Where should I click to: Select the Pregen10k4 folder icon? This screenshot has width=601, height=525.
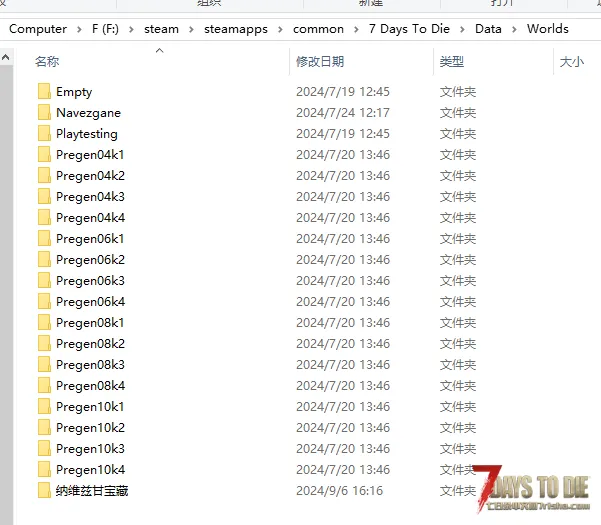point(44,469)
